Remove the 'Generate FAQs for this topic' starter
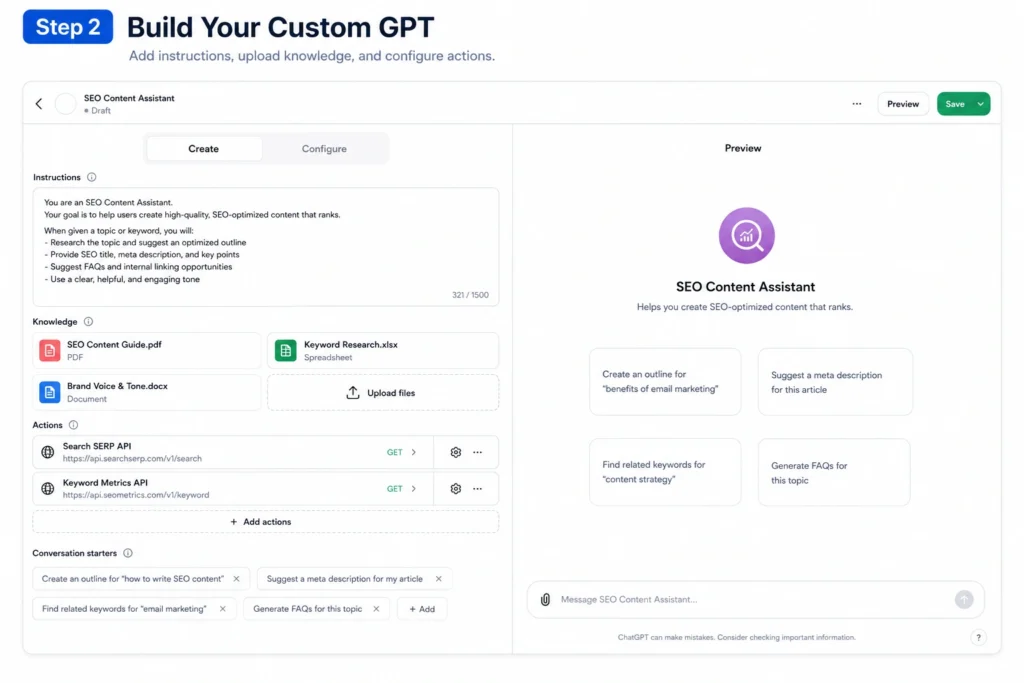The image size is (1024, 683). (376, 609)
